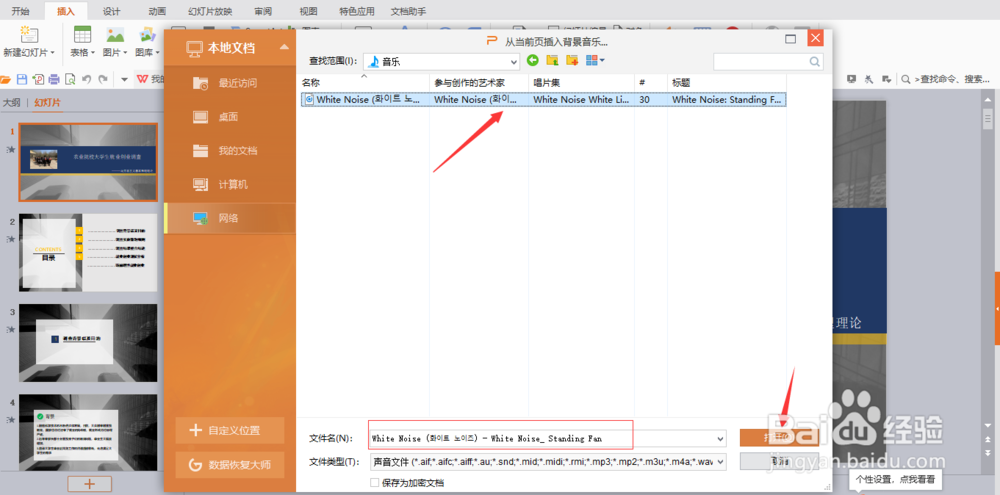The image size is (1000, 495).
Task: Open the view mode grid icon menu
Action: [x=595, y=61]
